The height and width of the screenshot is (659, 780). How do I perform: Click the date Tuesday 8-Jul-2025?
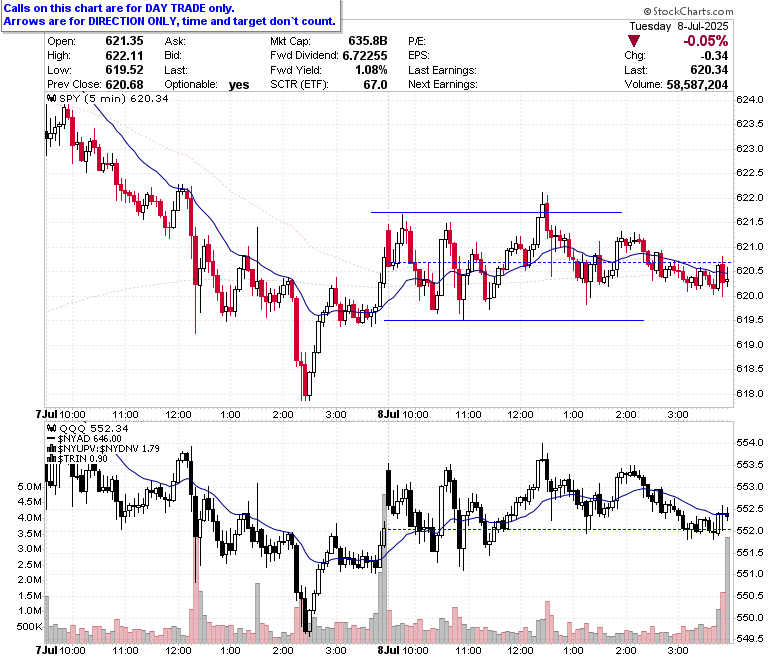click(x=679, y=26)
